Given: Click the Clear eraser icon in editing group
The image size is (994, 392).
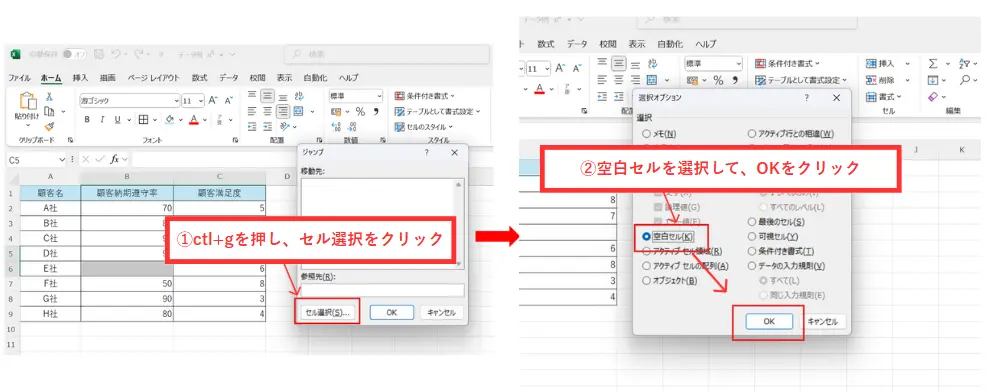Looking at the screenshot, I should [x=933, y=97].
